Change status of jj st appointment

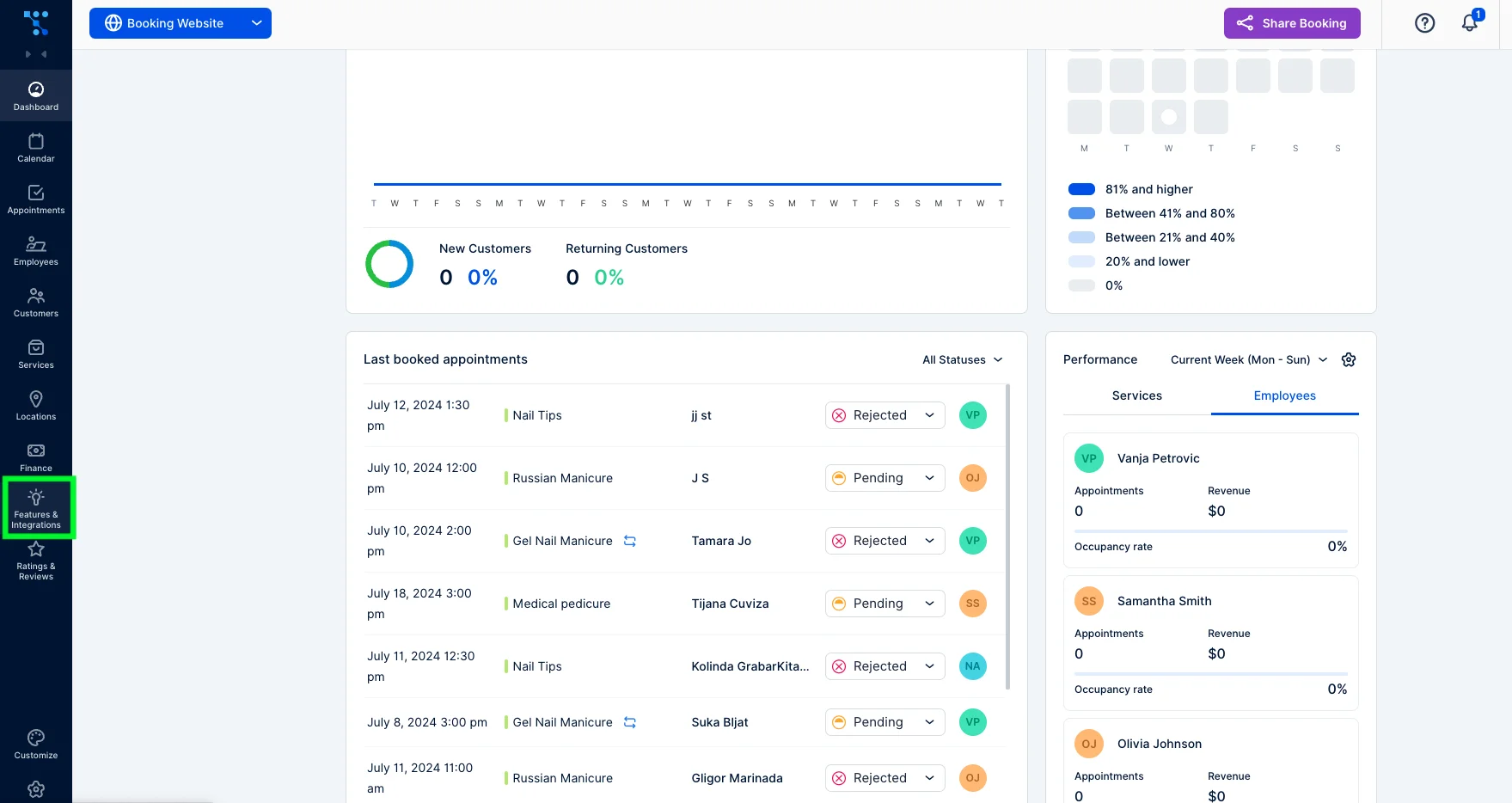click(x=885, y=415)
